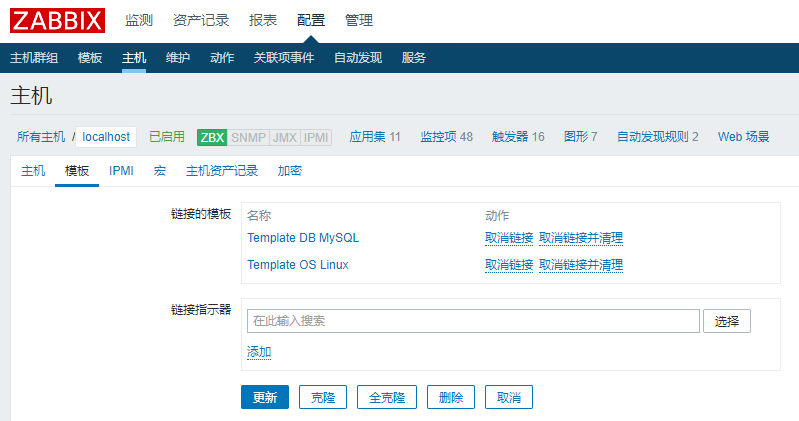Viewport: 799px width, 421px height.
Task: Click the 添加 link
Action: tap(259, 352)
